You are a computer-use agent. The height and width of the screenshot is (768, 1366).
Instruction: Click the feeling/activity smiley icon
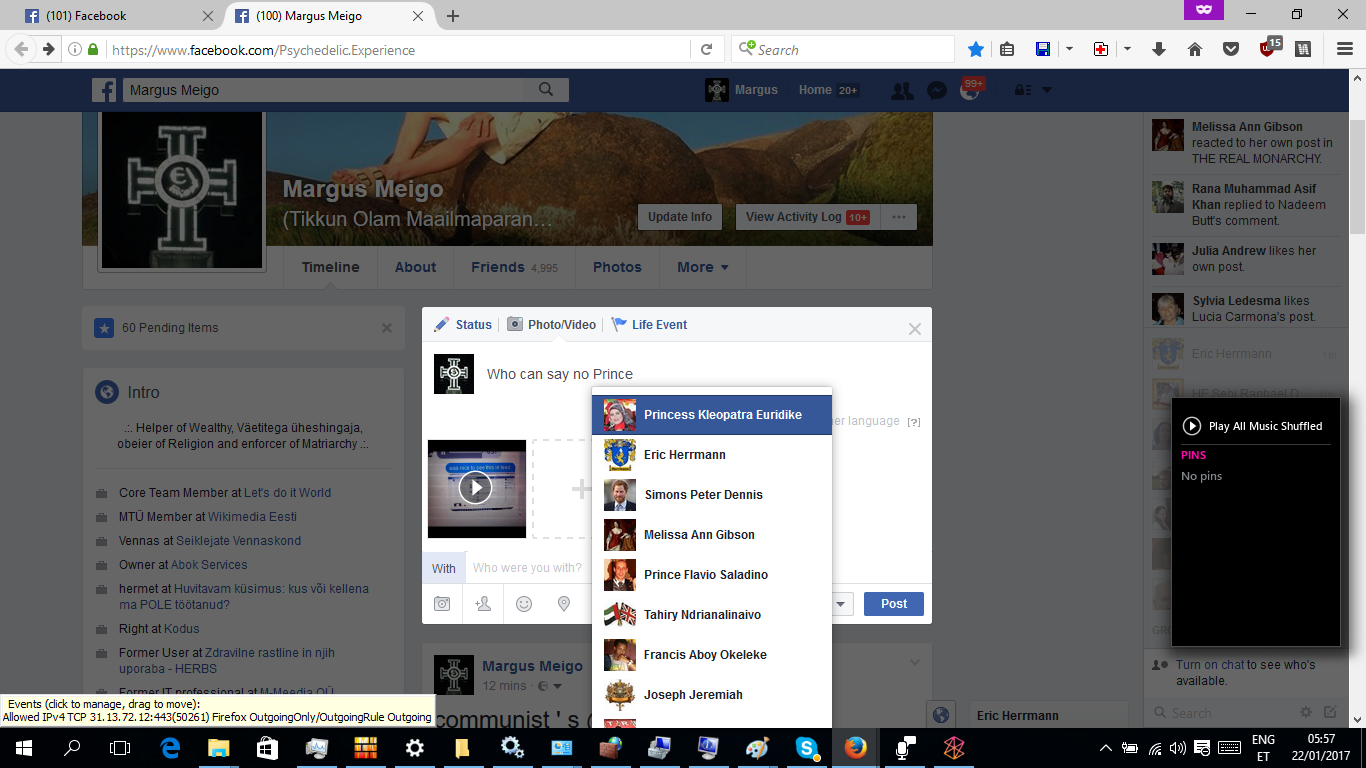[x=524, y=604]
